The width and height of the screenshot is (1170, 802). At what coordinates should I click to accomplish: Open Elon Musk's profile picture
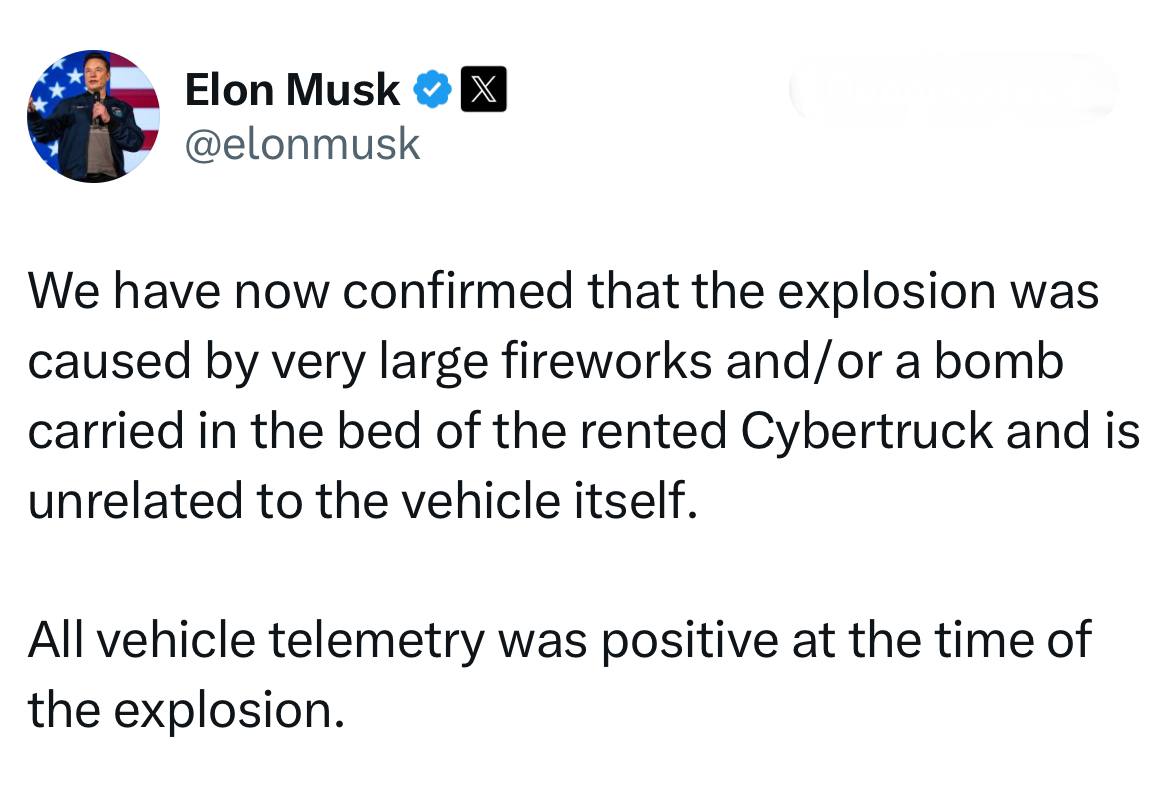[93, 116]
